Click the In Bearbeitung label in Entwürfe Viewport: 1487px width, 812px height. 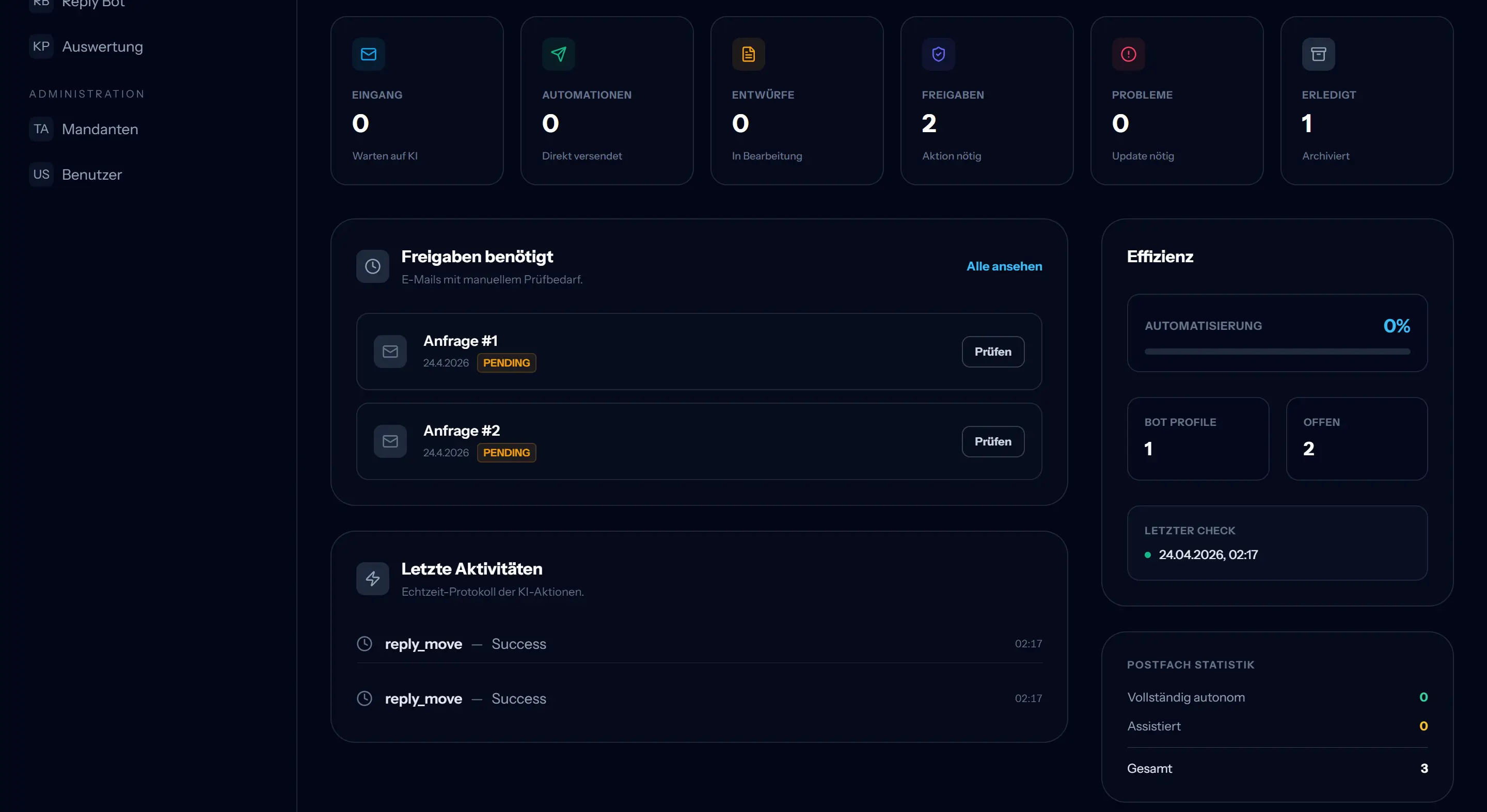(767, 156)
